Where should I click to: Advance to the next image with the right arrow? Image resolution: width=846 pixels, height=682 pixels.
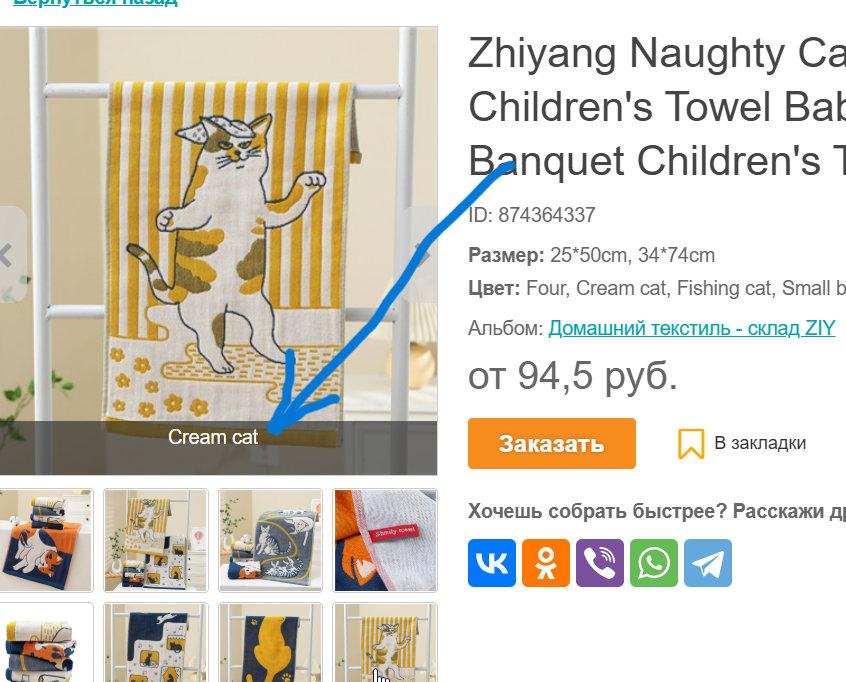[x=422, y=255]
